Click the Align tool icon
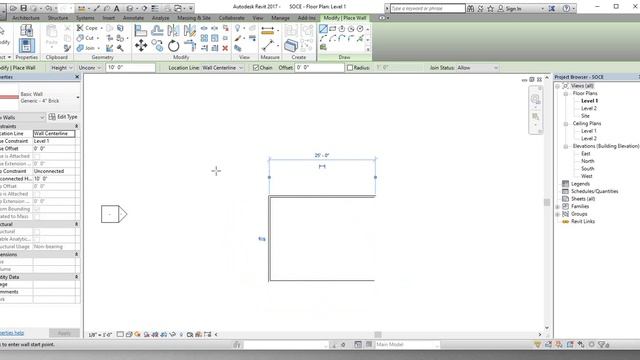 coord(141,30)
